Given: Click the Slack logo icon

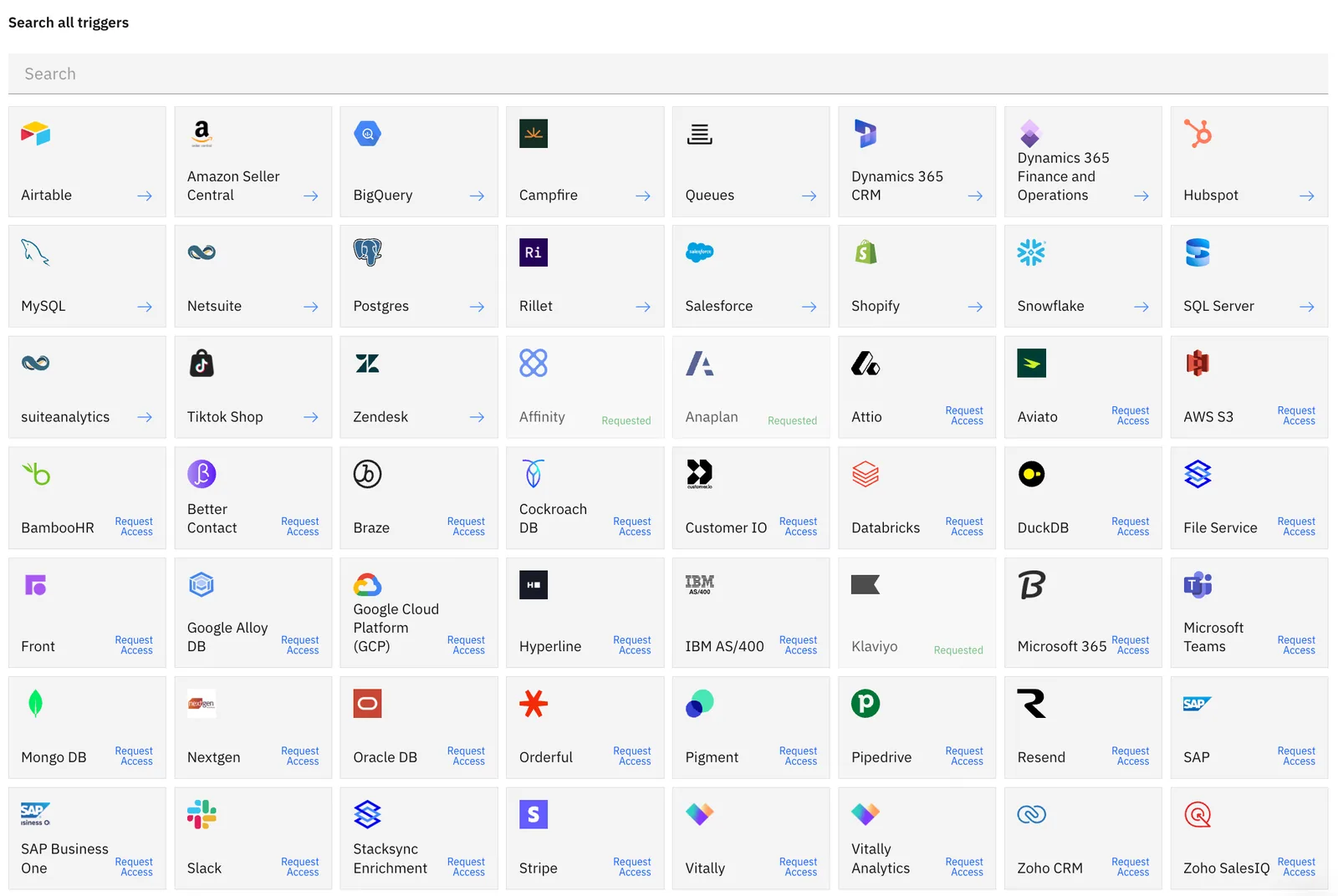Looking at the screenshot, I should click(x=202, y=814).
